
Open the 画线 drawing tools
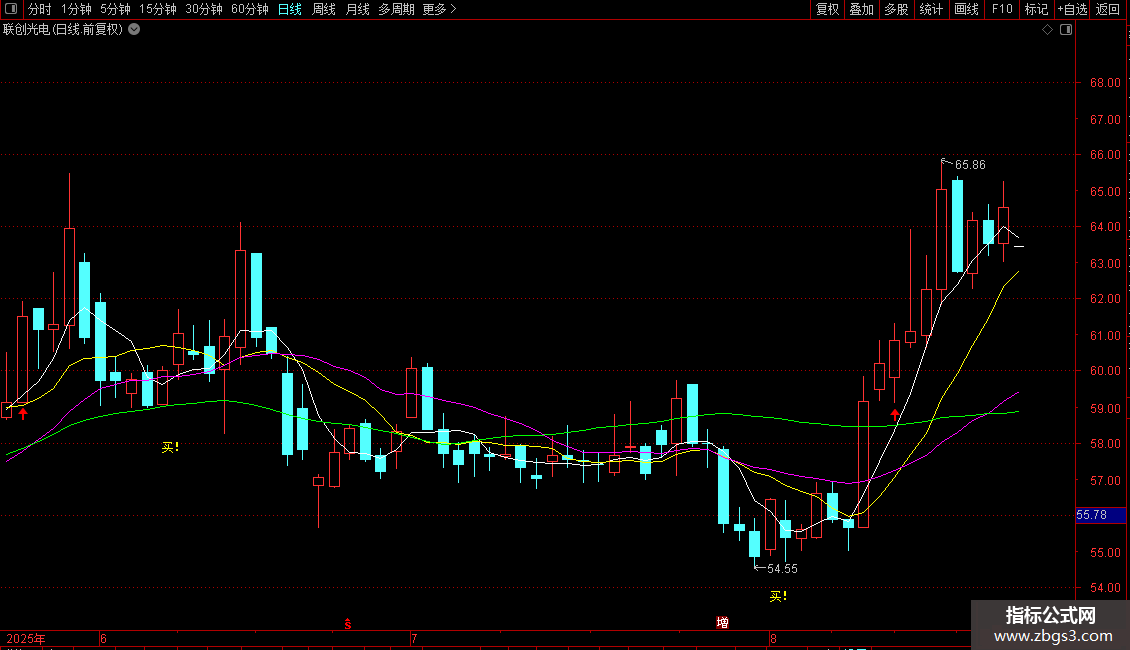tap(966, 9)
